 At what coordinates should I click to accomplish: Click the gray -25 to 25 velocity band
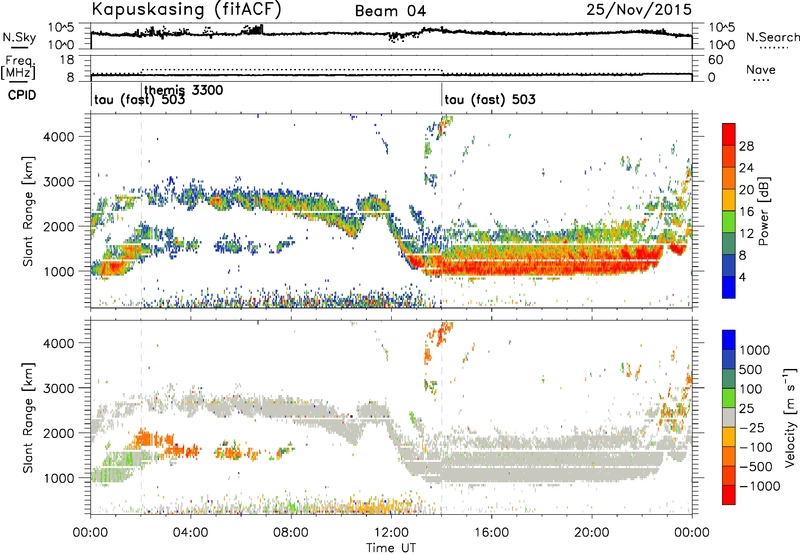click(729, 417)
